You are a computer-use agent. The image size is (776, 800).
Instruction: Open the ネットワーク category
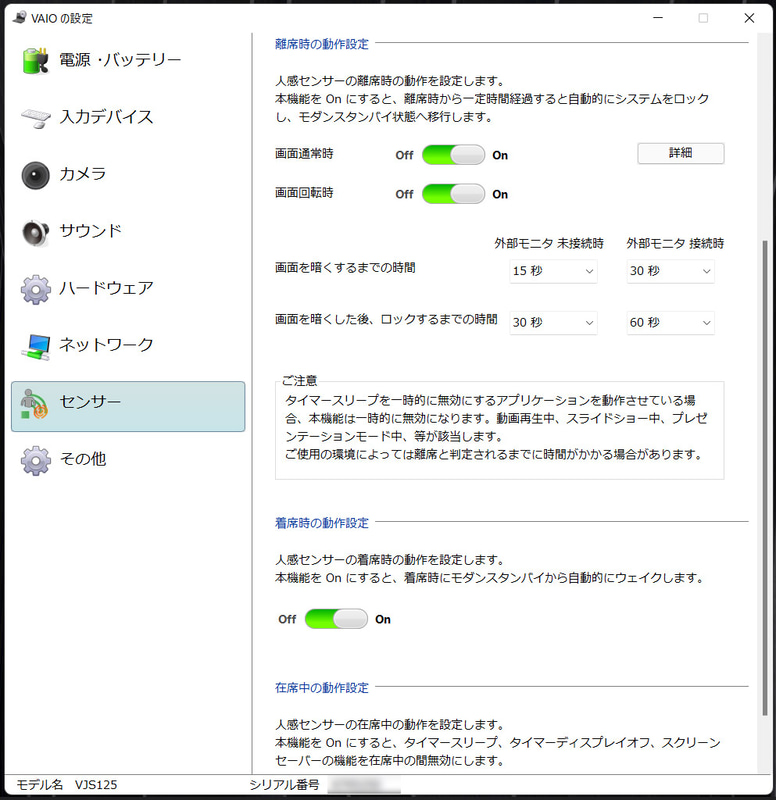coord(106,345)
